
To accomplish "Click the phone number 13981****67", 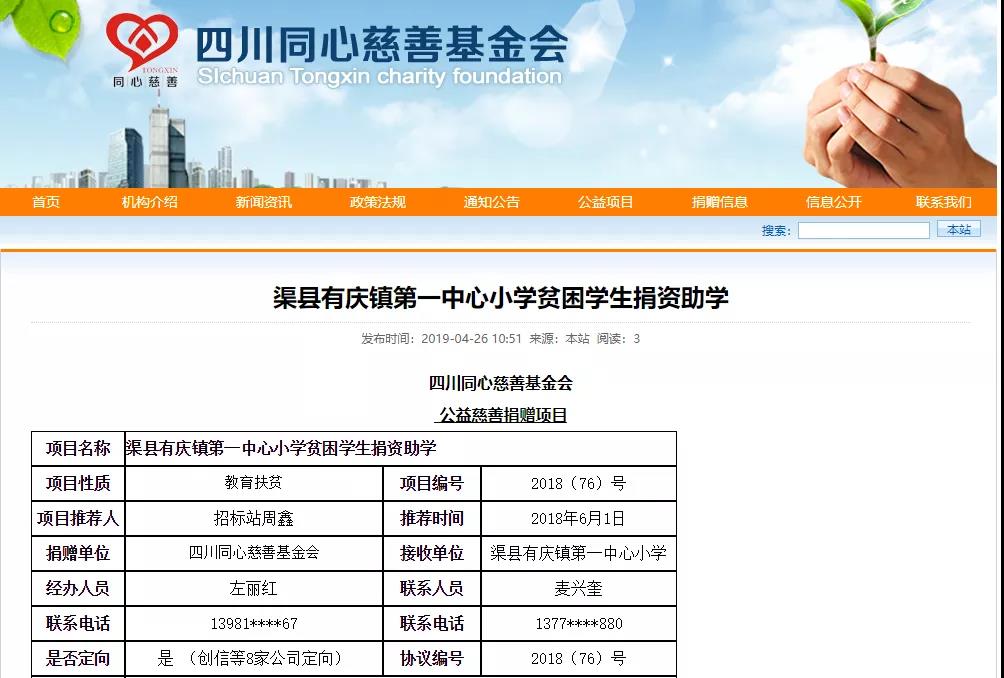I will (x=254, y=623).
